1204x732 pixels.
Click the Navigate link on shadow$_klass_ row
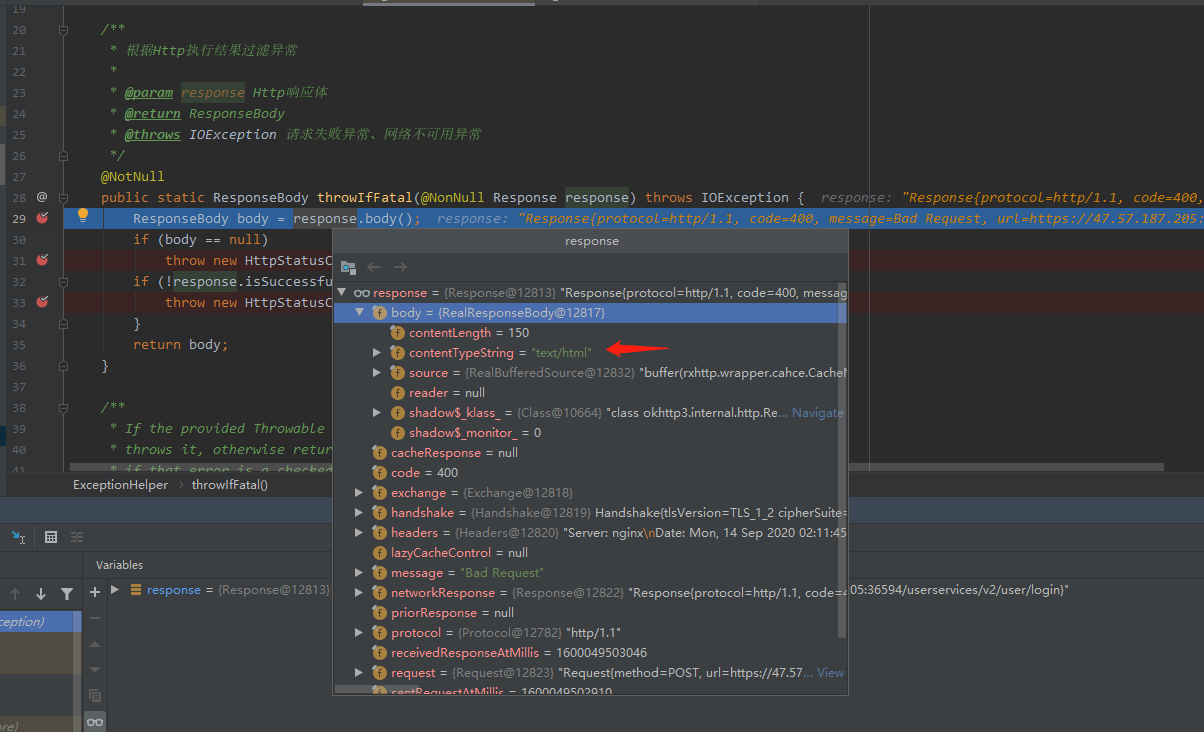pos(818,412)
